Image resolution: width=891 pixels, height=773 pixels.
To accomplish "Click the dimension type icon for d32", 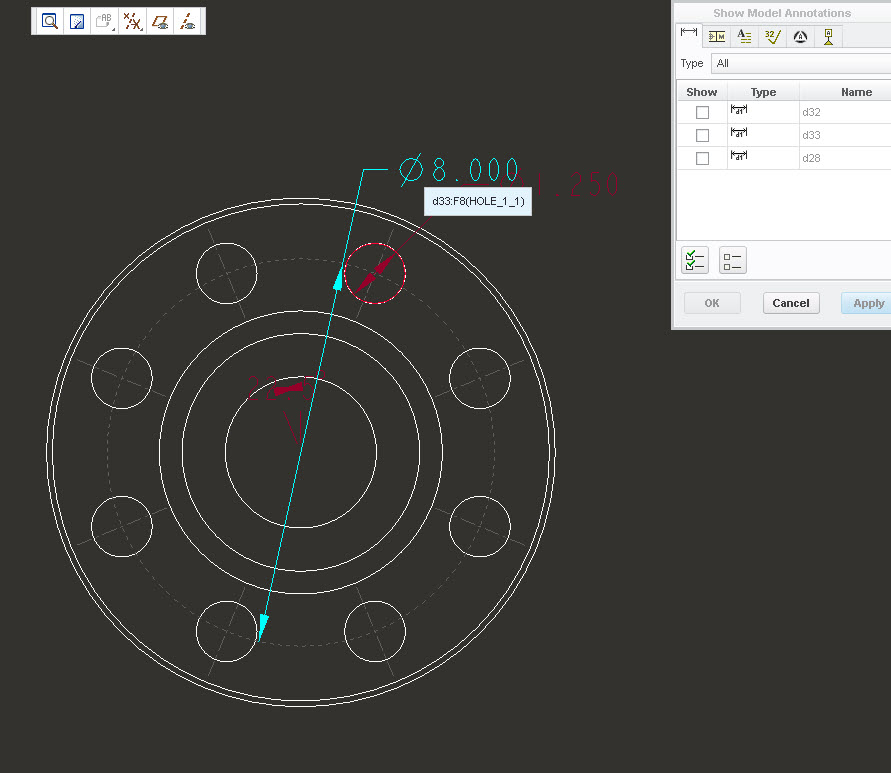I will (739, 110).
